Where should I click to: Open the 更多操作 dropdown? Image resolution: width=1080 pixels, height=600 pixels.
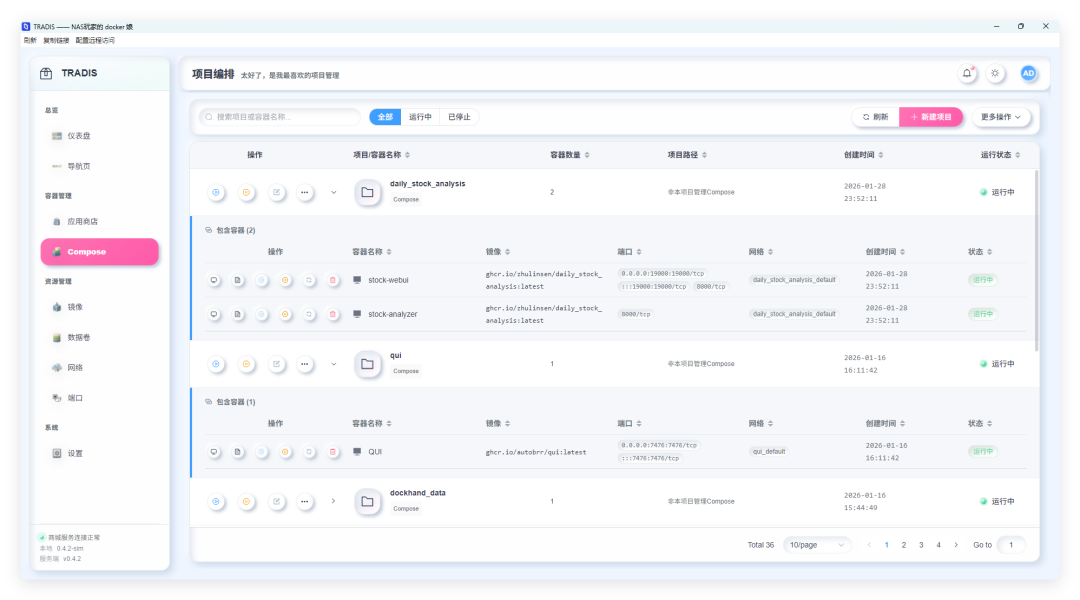point(1001,117)
